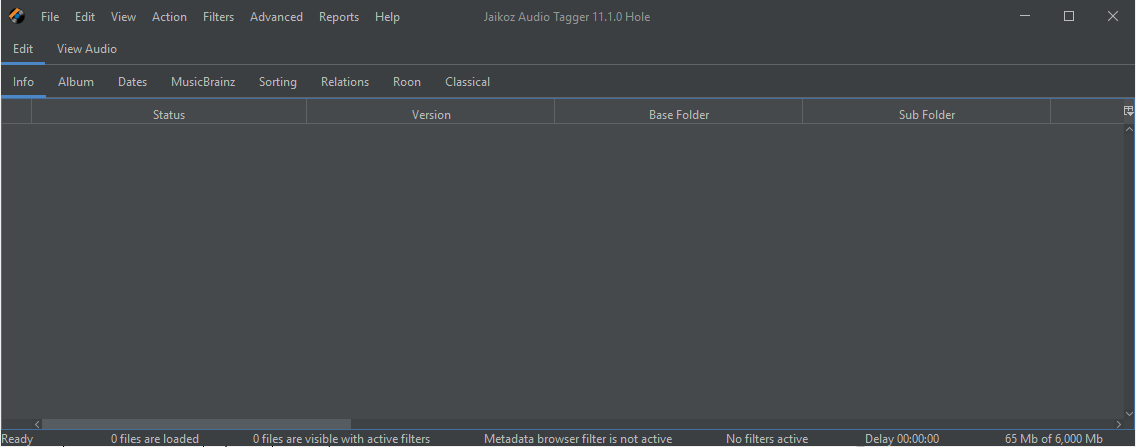Sort by the Status column header

pyautogui.click(x=169, y=114)
